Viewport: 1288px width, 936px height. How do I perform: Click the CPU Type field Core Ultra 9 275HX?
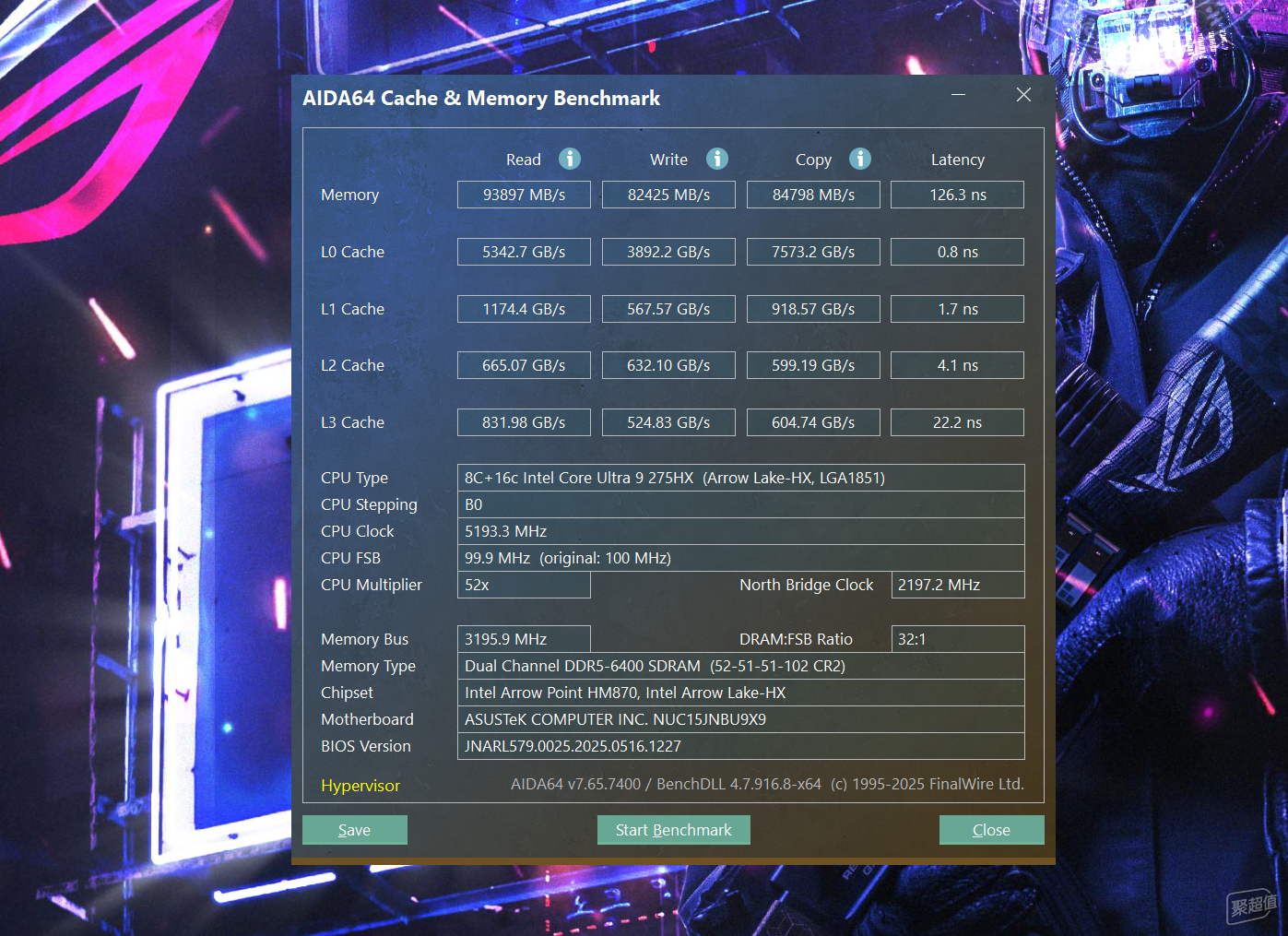pos(741,478)
